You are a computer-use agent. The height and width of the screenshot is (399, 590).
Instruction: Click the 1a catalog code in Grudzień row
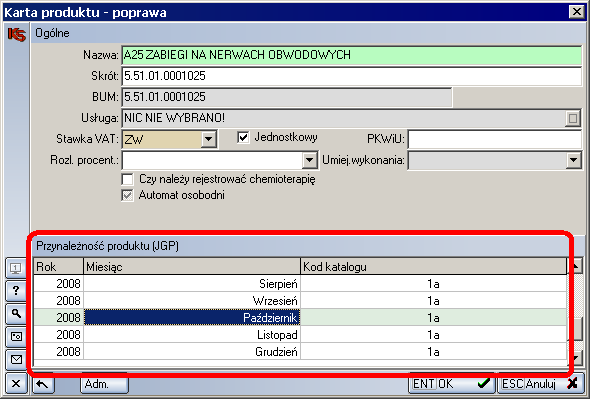(433, 352)
